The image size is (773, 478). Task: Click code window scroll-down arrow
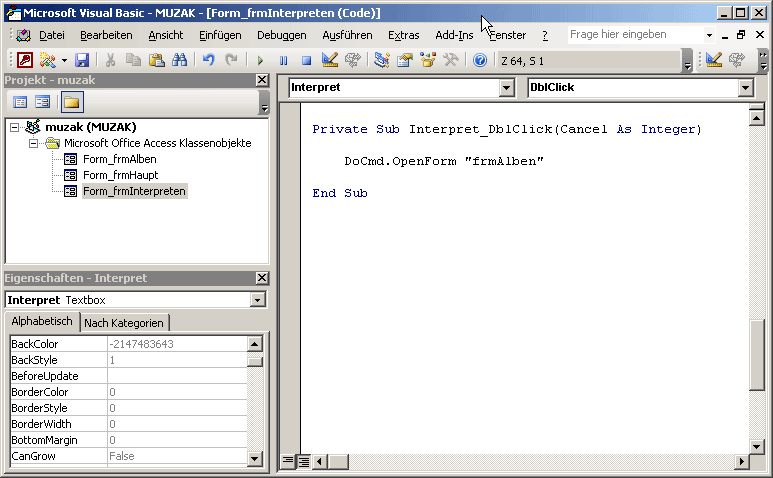757,447
